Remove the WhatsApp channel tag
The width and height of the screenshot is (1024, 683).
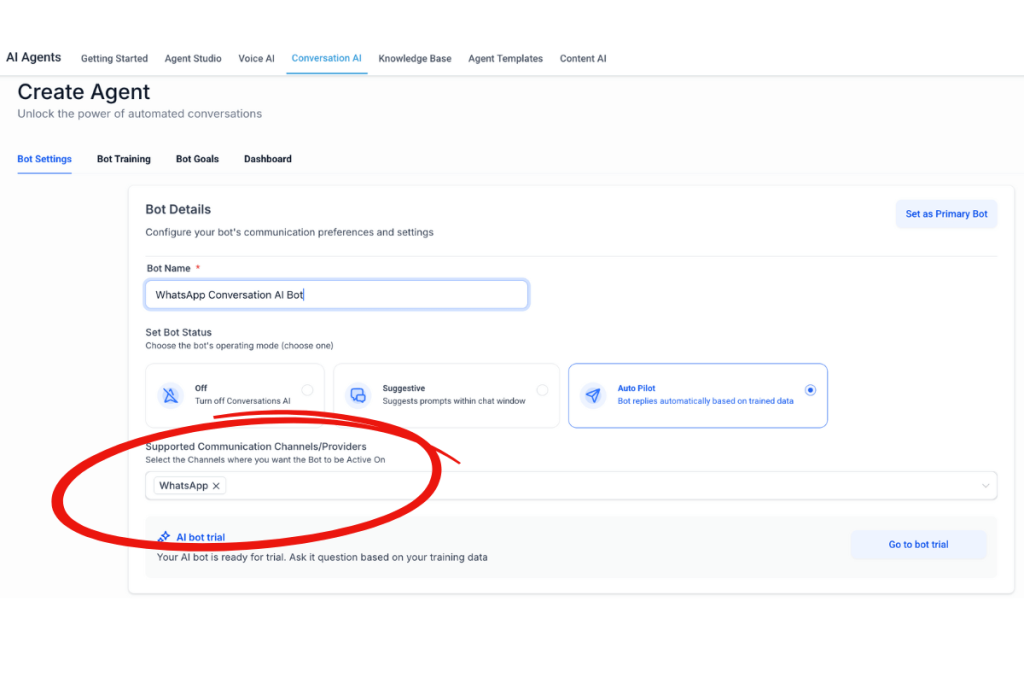tap(216, 486)
